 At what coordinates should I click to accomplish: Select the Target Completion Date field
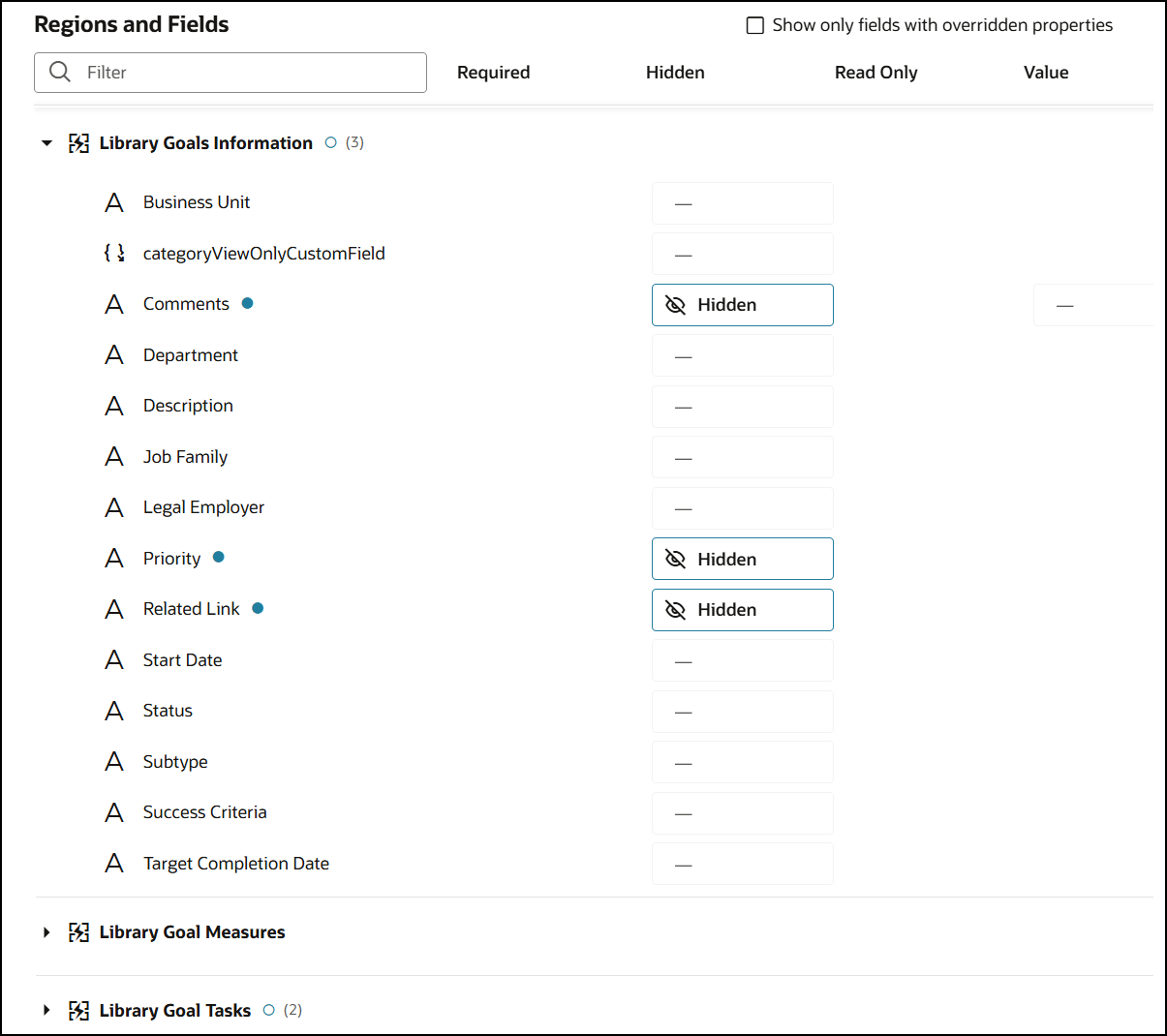(235, 864)
